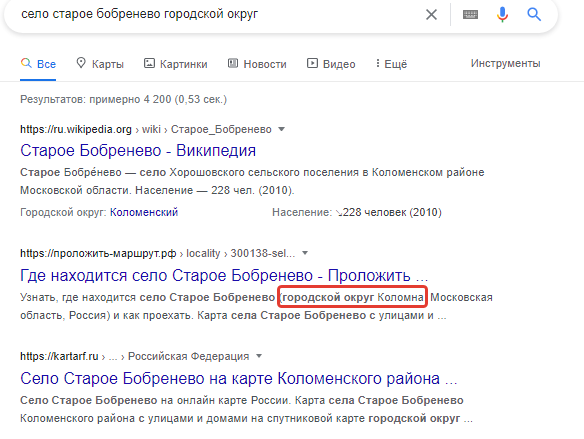Open the Ещё more menu

[391, 64]
